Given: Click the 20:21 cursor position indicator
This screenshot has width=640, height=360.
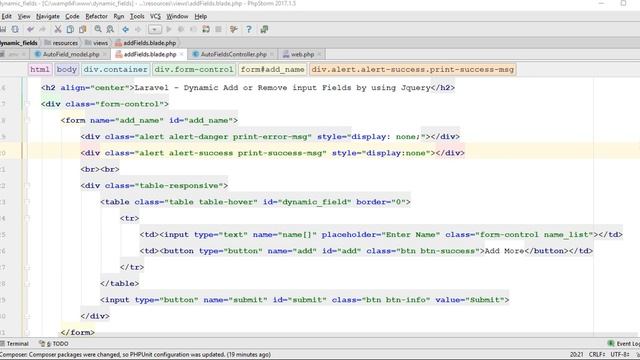Looking at the screenshot, I should [577, 355].
